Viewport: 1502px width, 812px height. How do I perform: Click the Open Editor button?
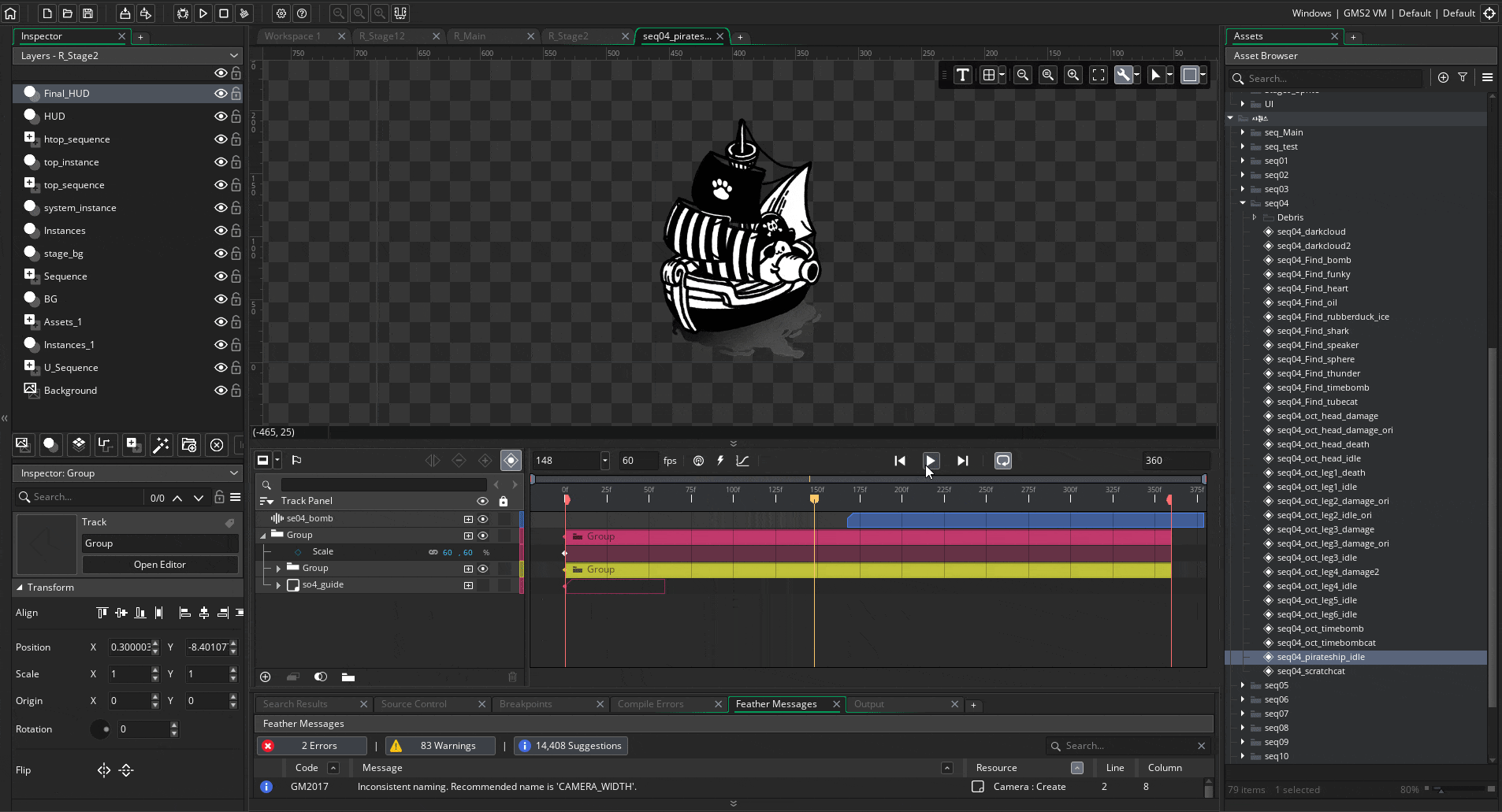click(x=160, y=565)
